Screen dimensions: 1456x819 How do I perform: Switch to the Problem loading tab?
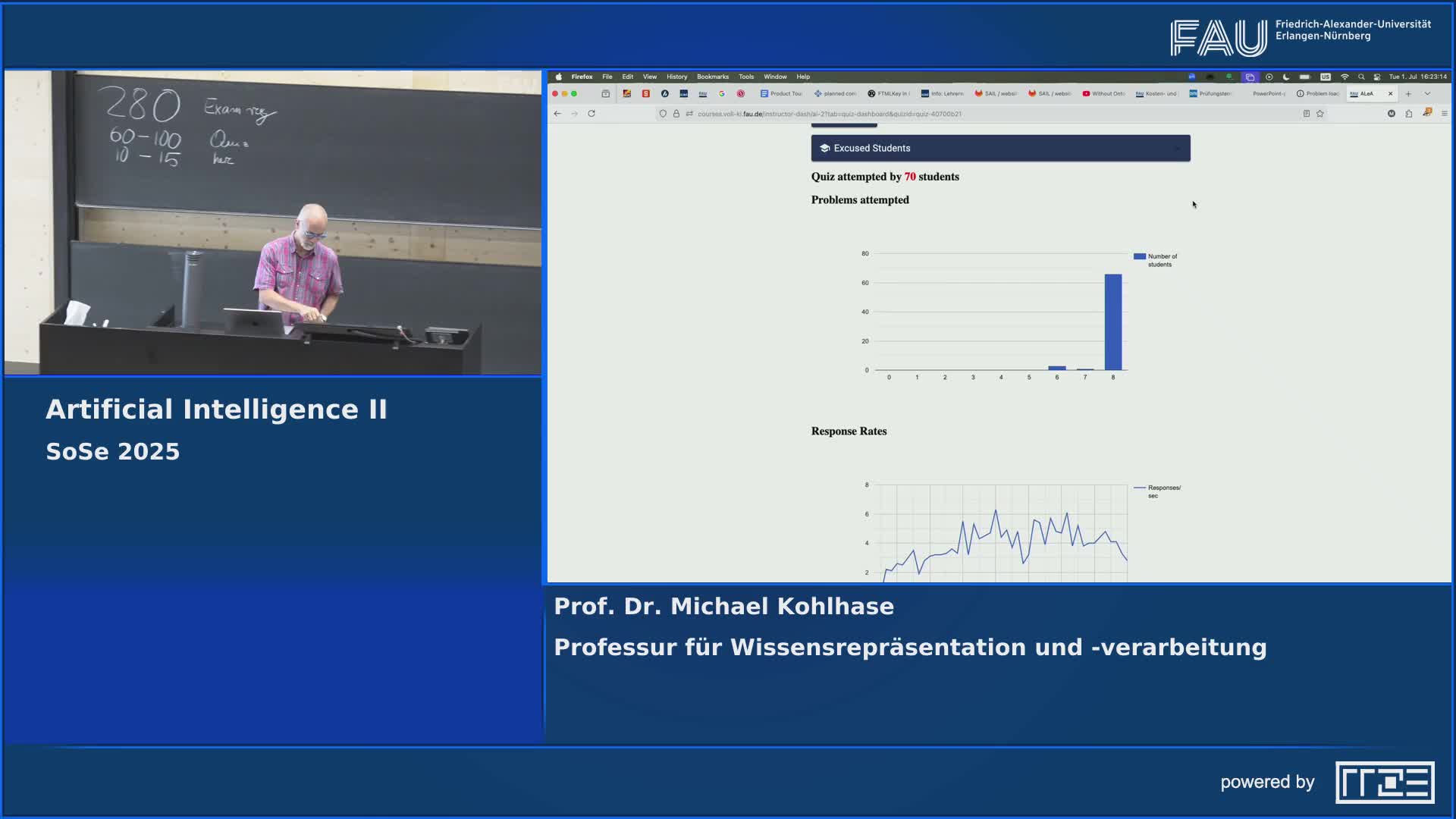tap(1319, 94)
